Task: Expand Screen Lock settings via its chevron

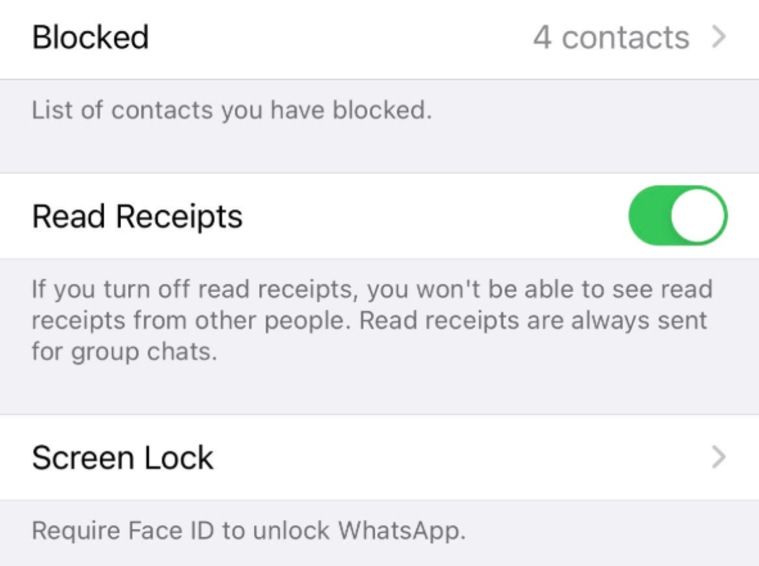Action: (719, 458)
